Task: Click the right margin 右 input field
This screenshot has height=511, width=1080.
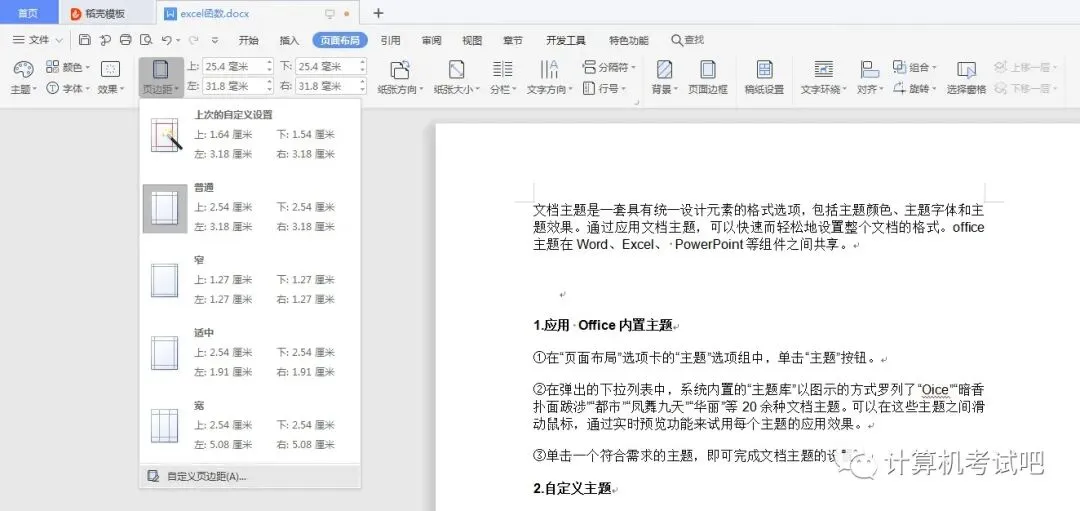Action: click(x=331, y=86)
